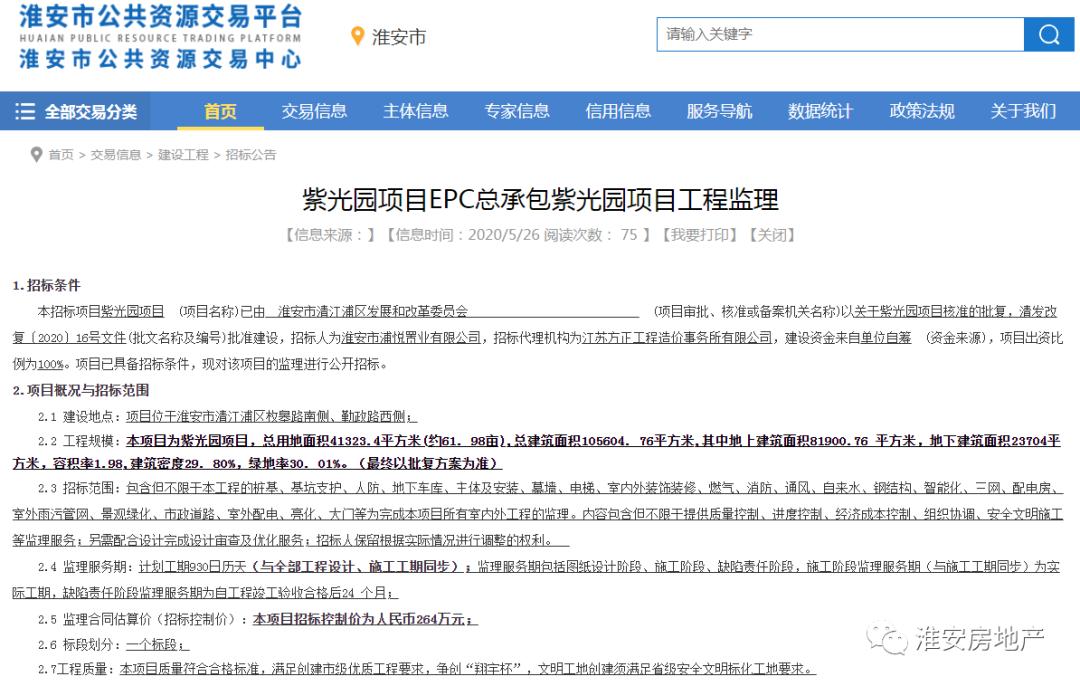The height and width of the screenshot is (686, 1080).
Task: View the 政策法规 section
Action: coord(921,112)
